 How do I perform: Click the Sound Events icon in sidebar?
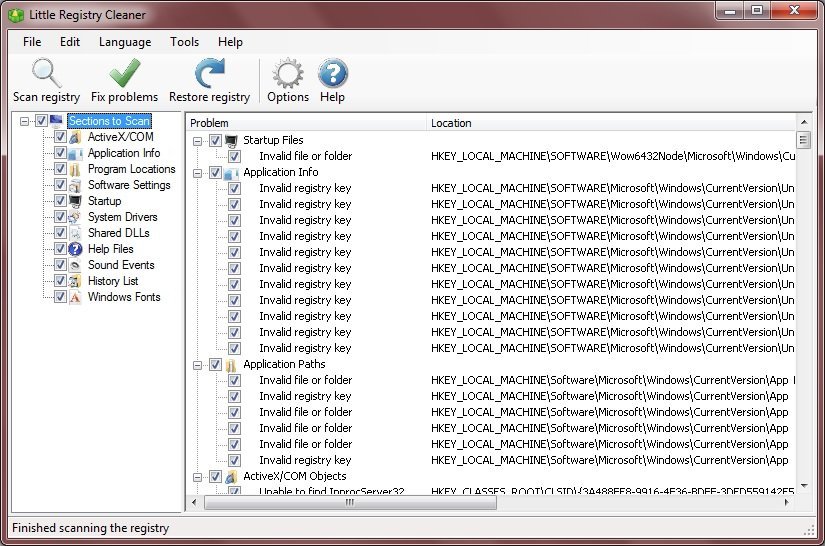(x=75, y=265)
